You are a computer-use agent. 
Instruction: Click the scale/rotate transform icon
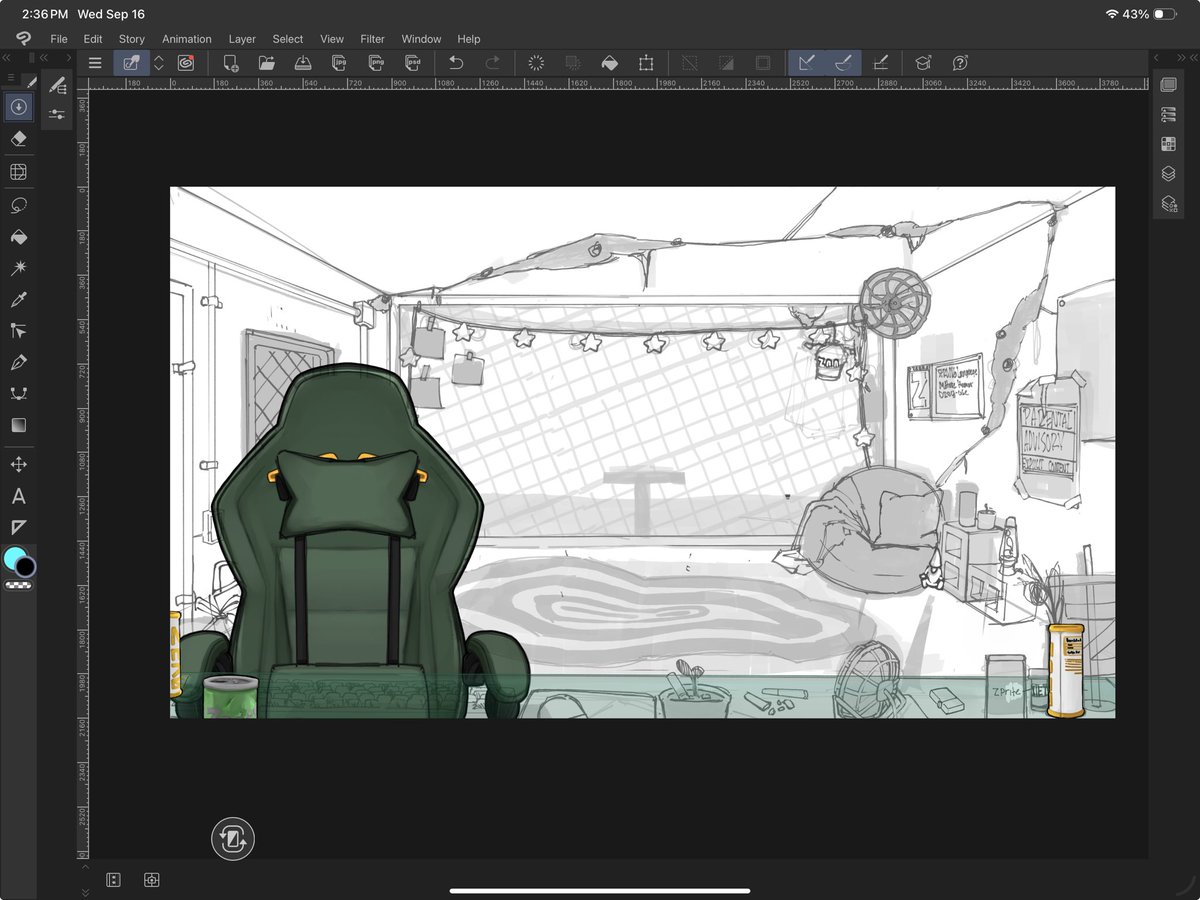coord(646,63)
